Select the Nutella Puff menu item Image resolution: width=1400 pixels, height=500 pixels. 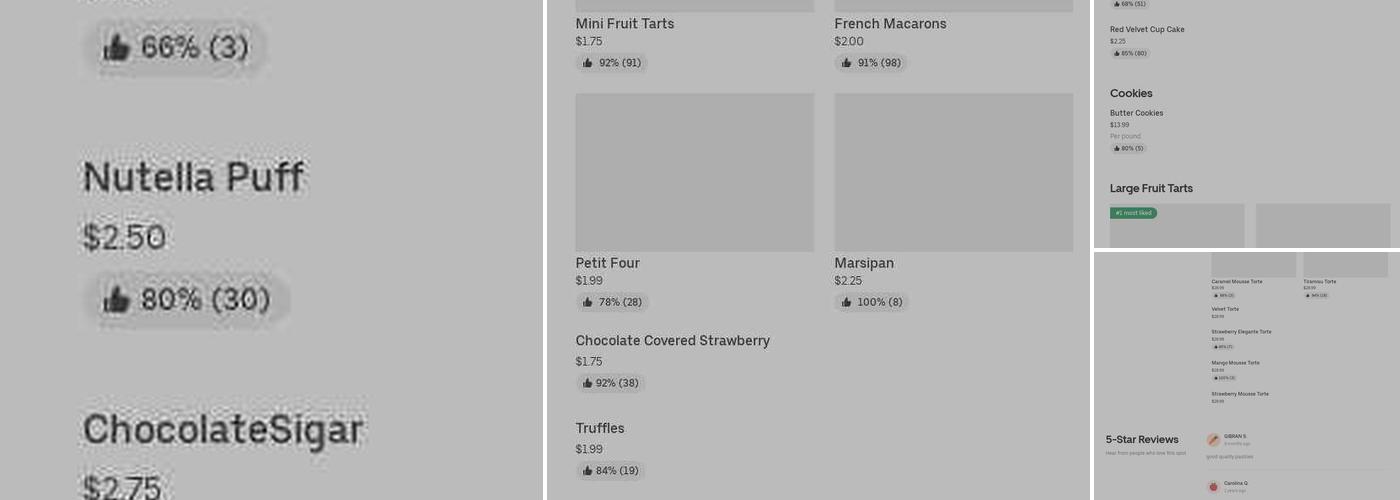(x=193, y=178)
